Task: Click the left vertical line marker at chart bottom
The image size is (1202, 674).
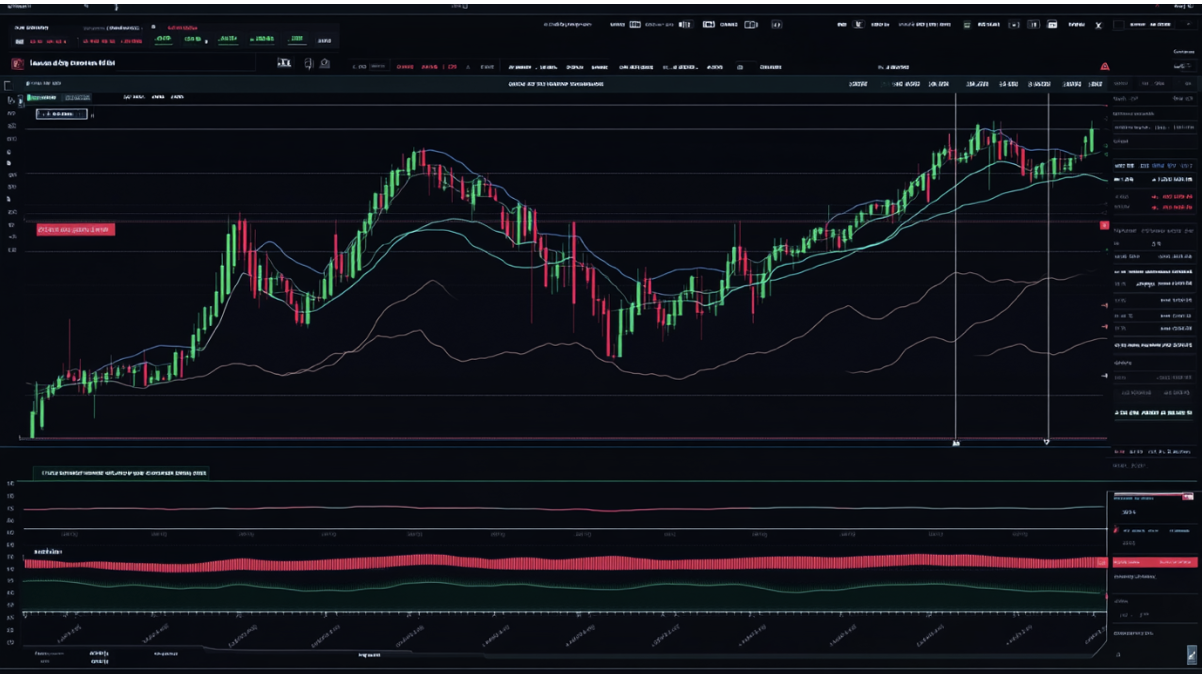Action: coord(956,441)
